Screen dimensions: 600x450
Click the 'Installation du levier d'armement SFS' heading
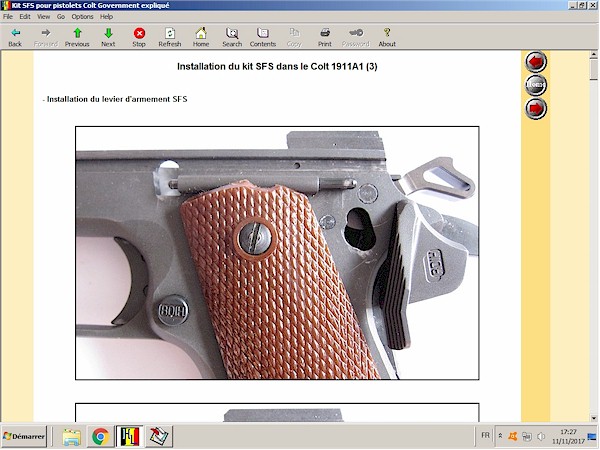(117, 99)
